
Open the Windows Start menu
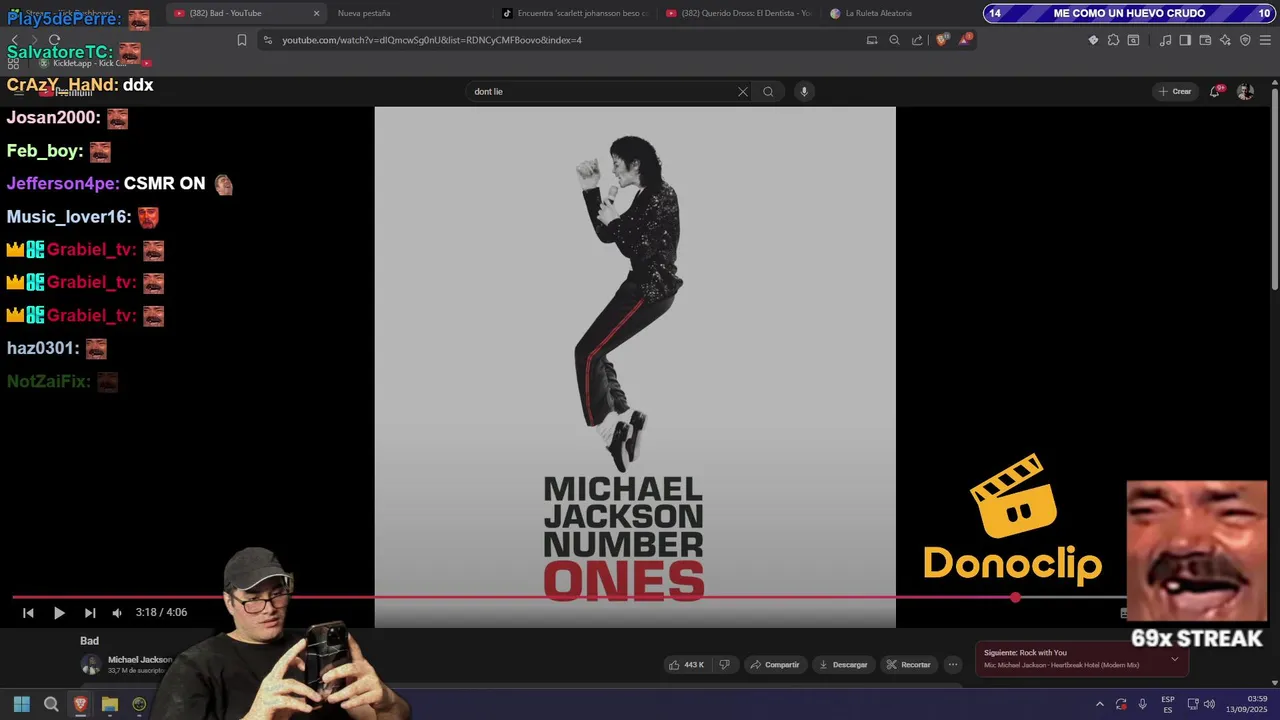tap(22, 704)
